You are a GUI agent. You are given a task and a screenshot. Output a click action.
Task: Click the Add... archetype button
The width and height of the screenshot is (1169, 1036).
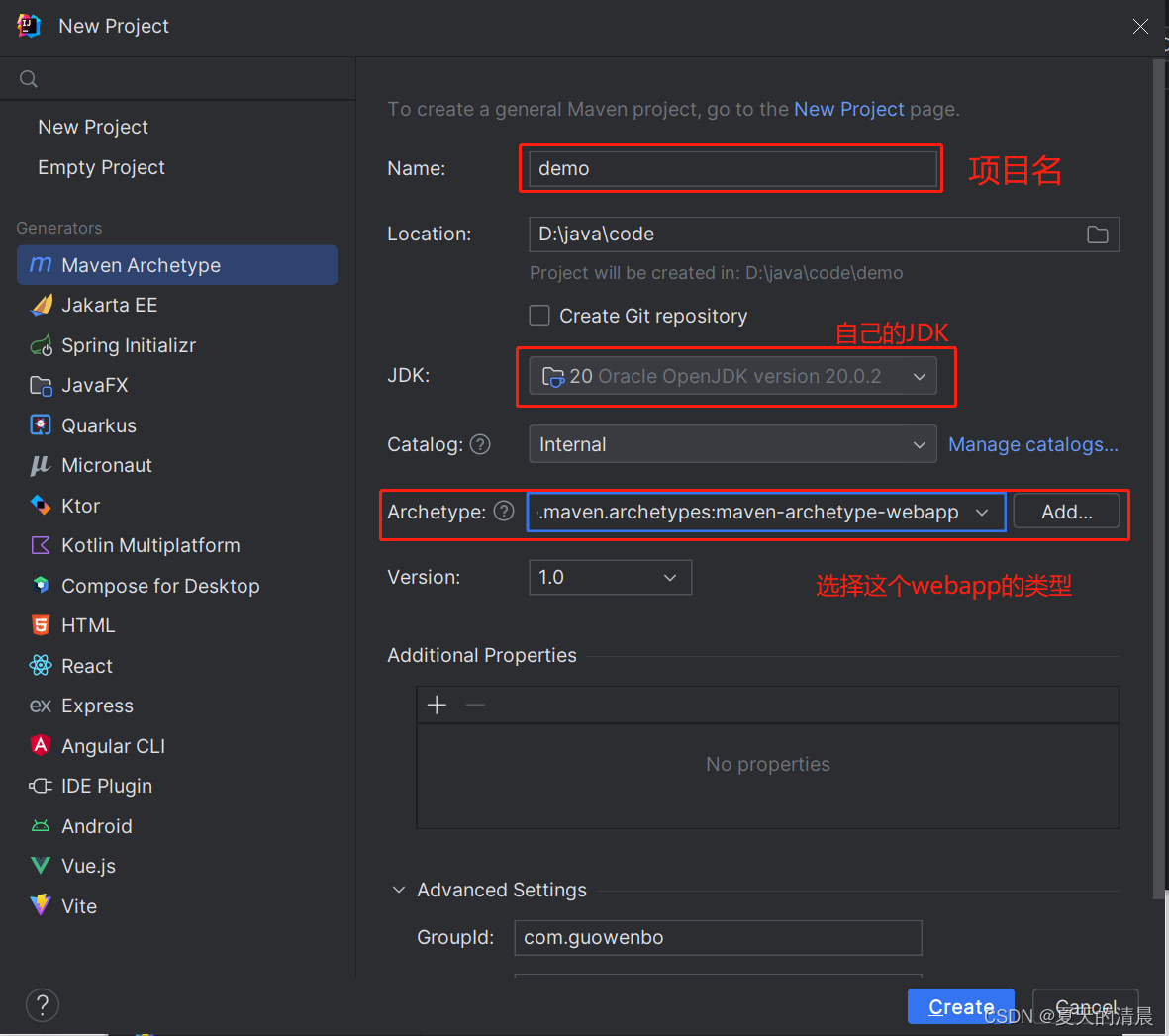[x=1066, y=512]
